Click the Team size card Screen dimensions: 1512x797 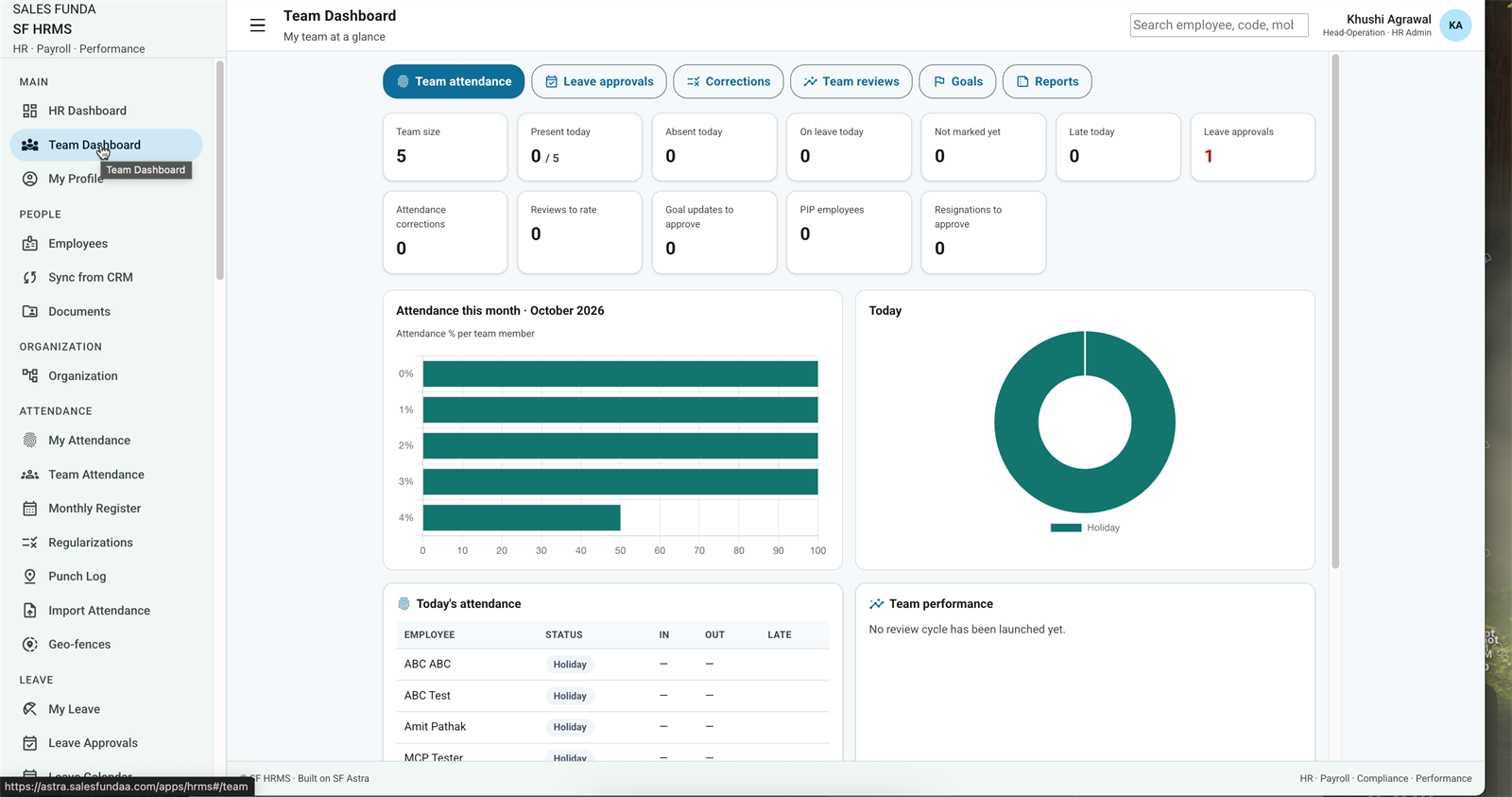[445, 147]
